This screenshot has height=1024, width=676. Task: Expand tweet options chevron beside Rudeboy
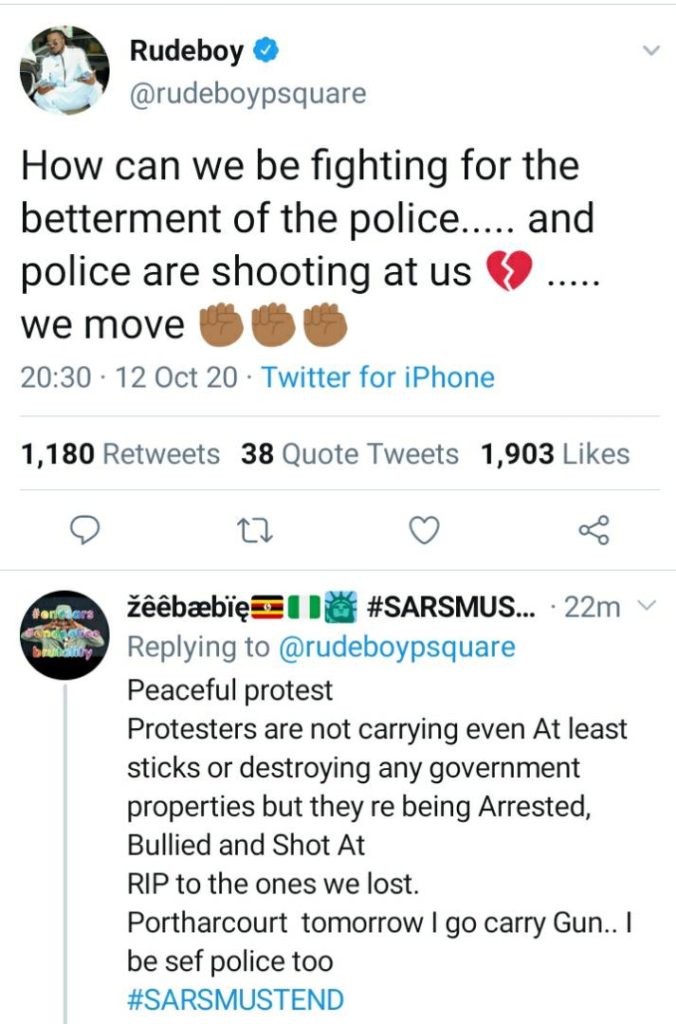[651, 50]
